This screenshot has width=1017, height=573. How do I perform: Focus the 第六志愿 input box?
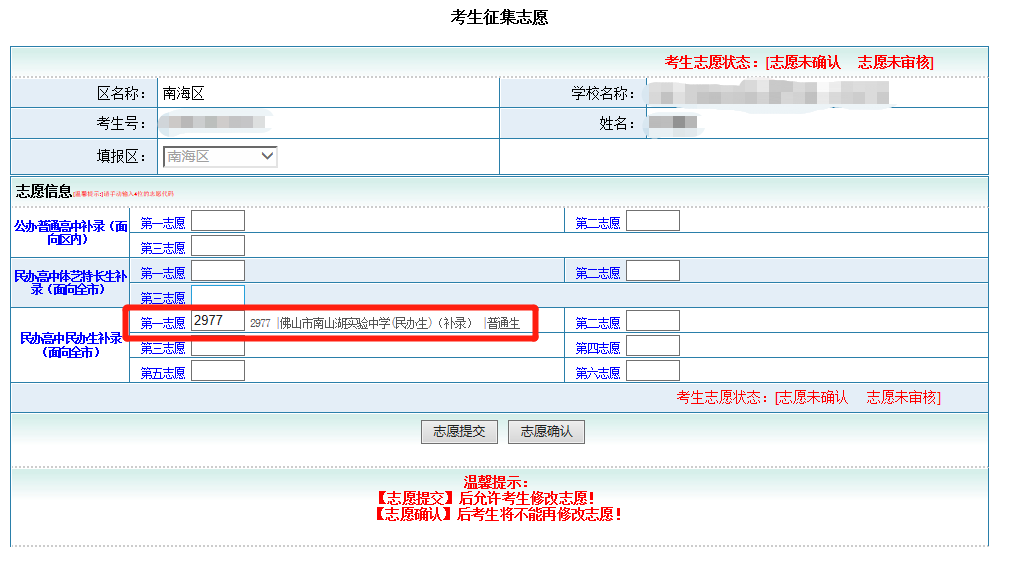652,371
